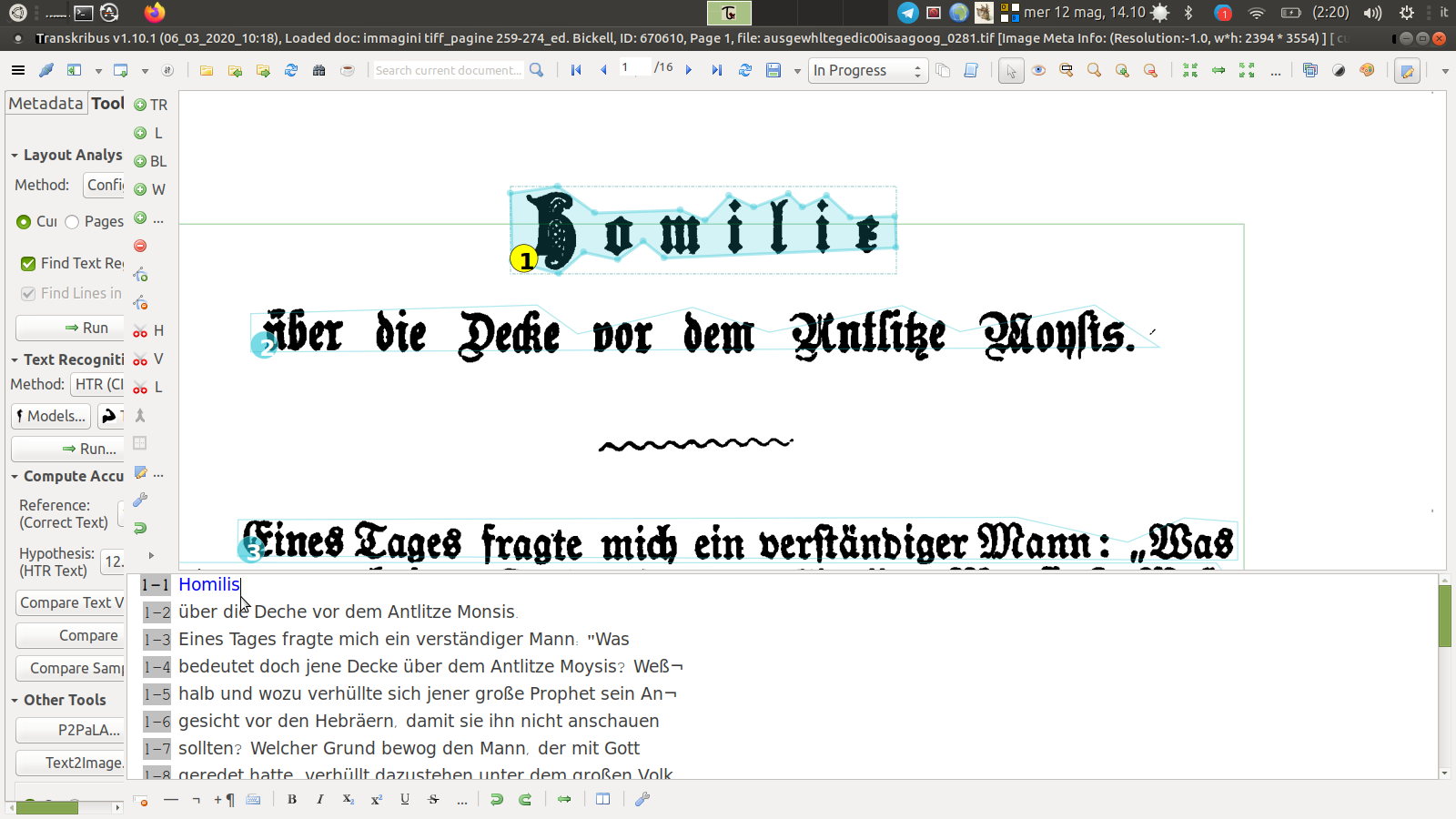Select the eye visibility icon in toolbar
Screen dimensions: 1456x819
[x=1038, y=70]
